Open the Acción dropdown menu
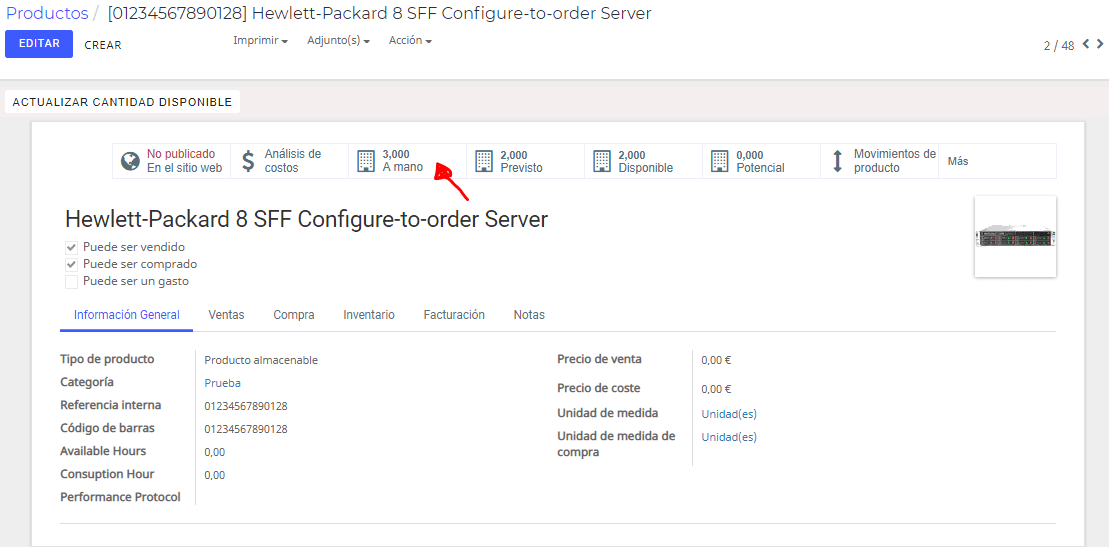The width and height of the screenshot is (1109, 547). click(410, 41)
